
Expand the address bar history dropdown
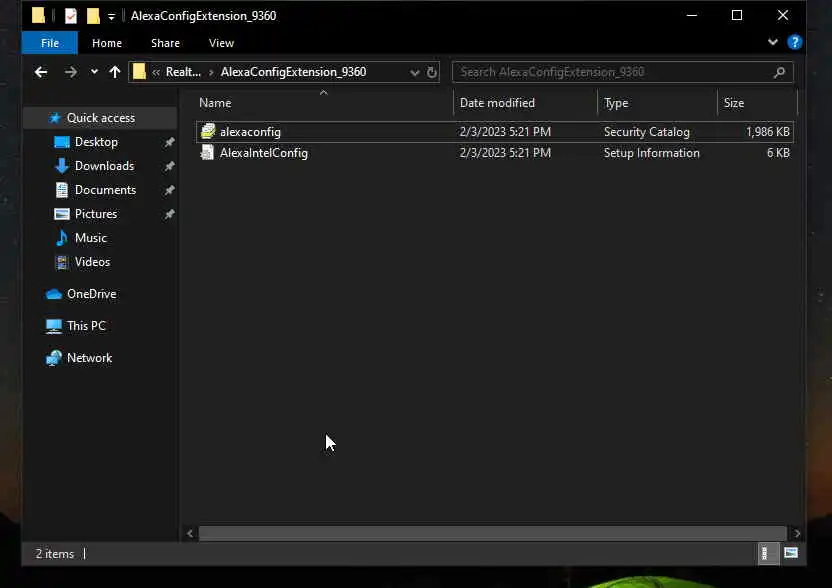coord(414,72)
